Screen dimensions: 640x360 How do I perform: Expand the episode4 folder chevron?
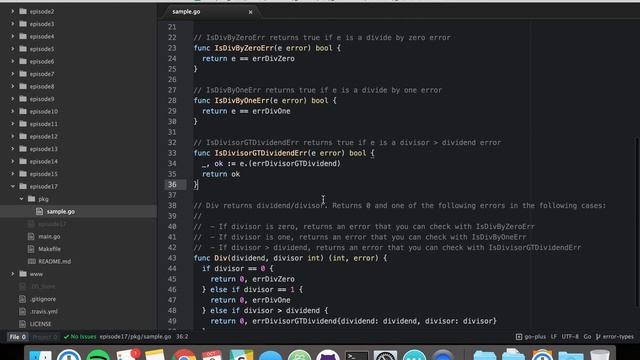pyautogui.click(x=13, y=36)
